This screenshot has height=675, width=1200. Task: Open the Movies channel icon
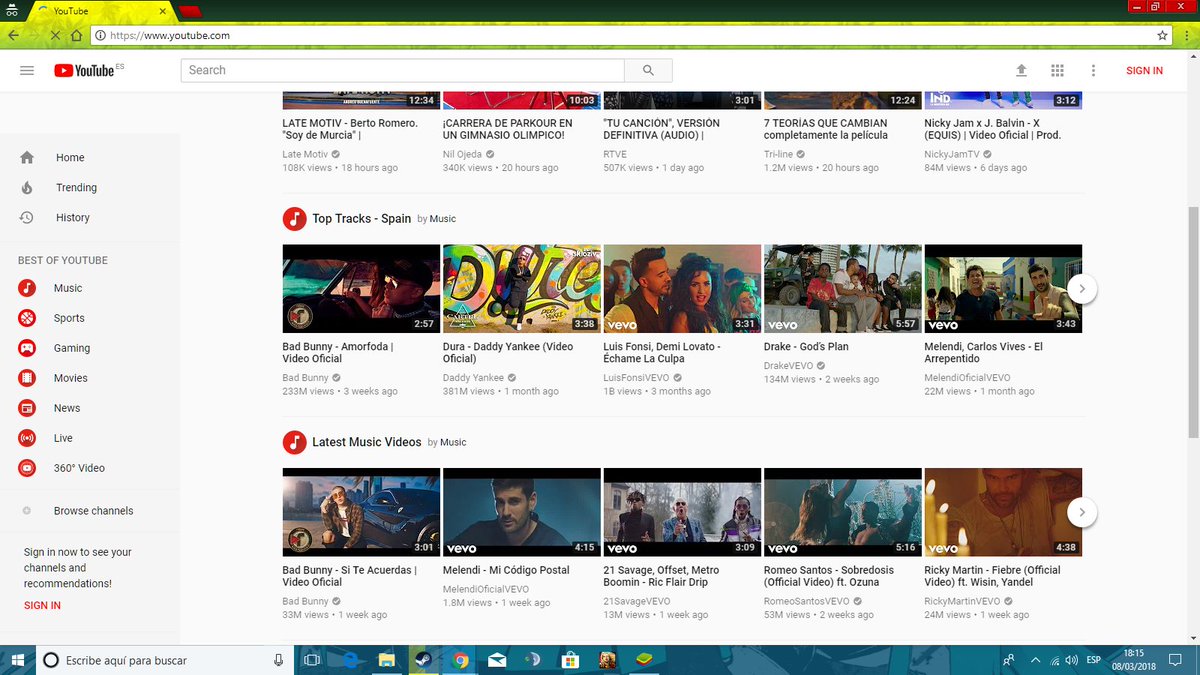click(27, 378)
